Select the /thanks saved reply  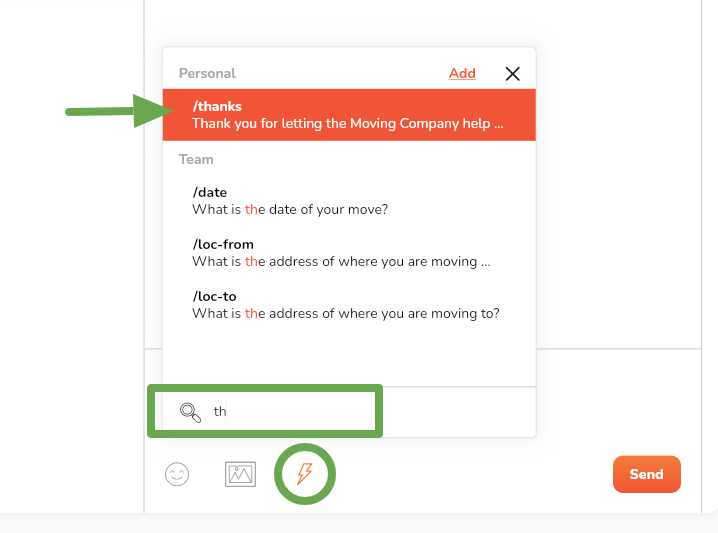(349, 115)
